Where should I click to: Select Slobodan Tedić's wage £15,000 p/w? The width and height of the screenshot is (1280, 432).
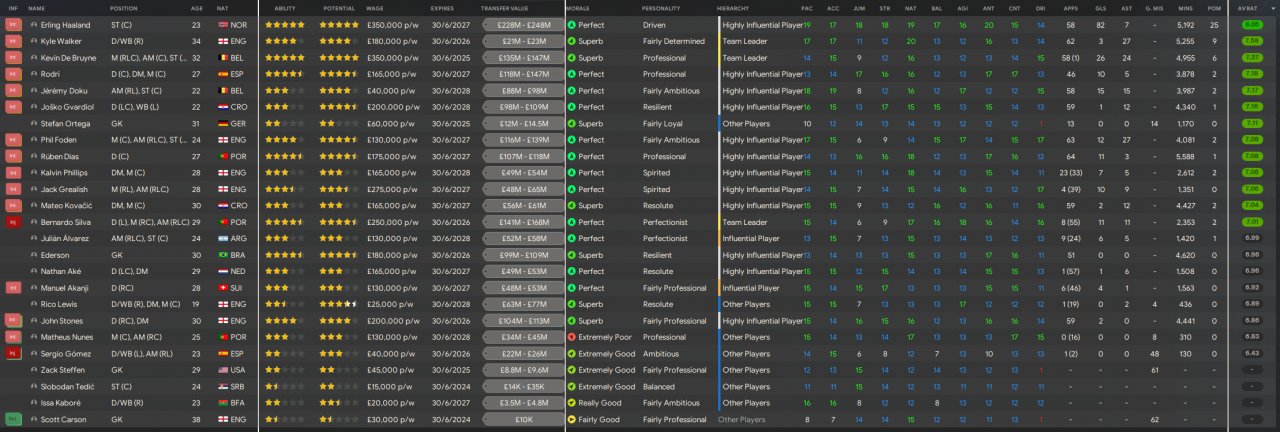click(x=390, y=386)
